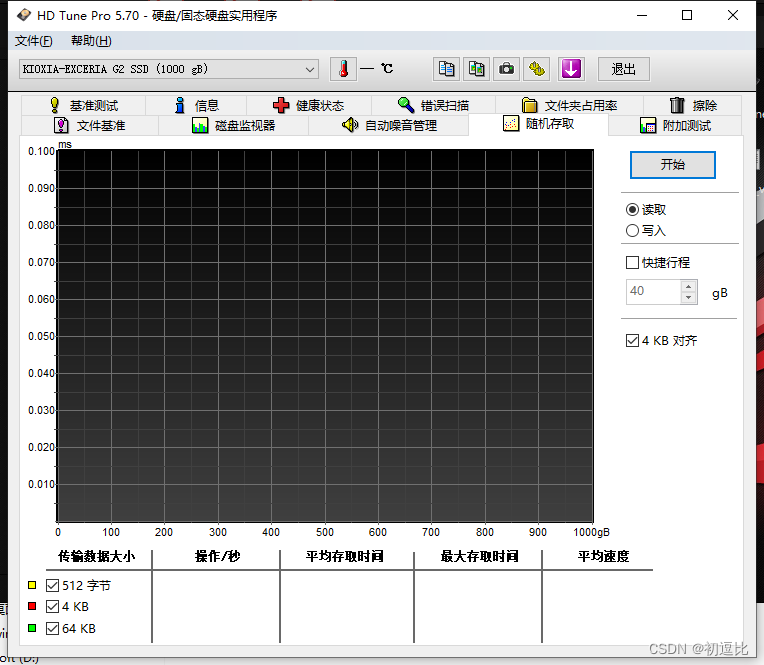Click the HD Tune Pro title bar app icon
The image size is (764, 665).
(x=23, y=16)
